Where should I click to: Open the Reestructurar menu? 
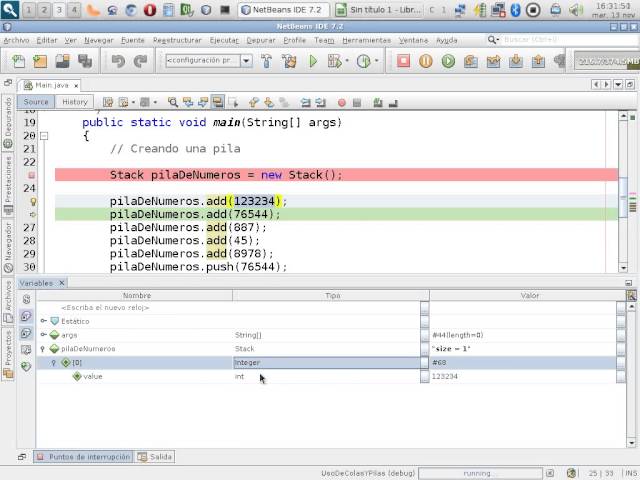177,40
